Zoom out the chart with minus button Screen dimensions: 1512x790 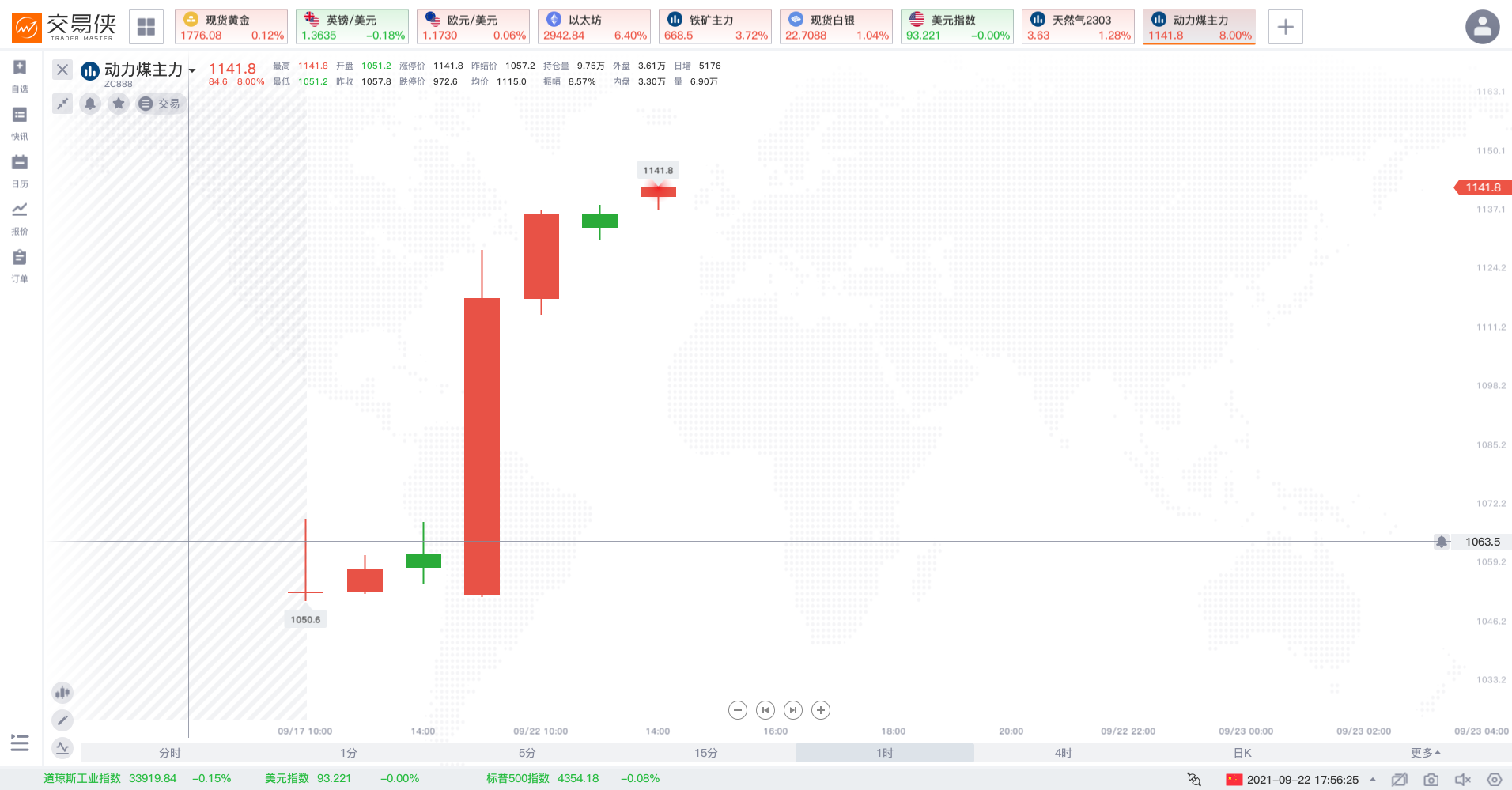tap(738, 710)
